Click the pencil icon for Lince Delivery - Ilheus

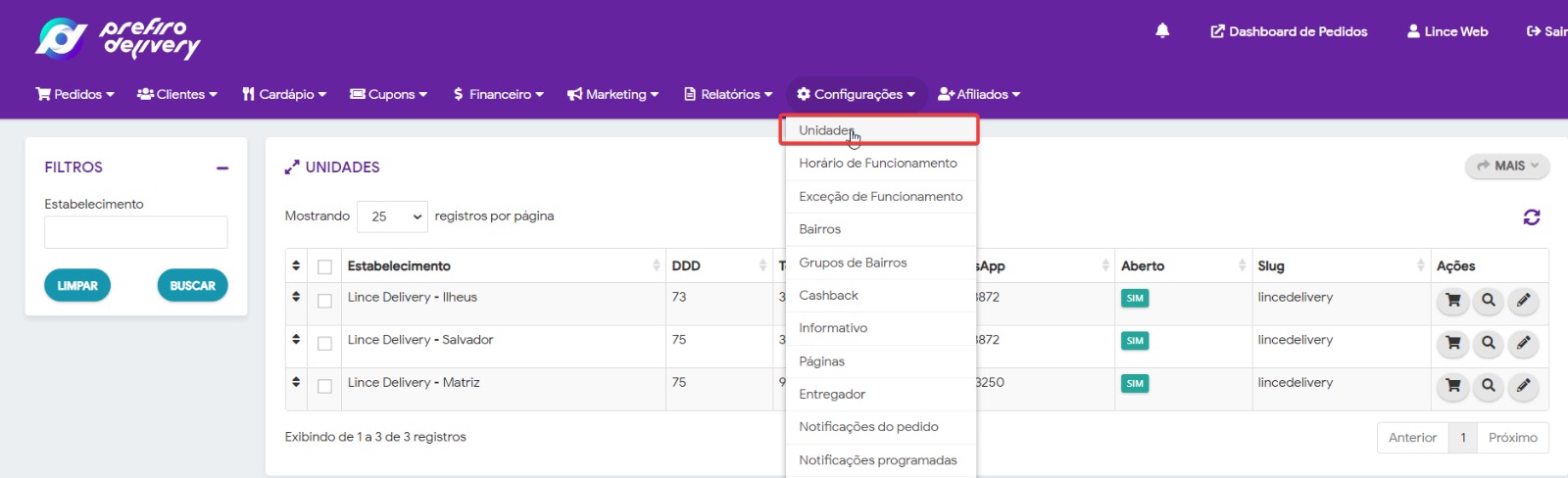click(x=1523, y=301)
